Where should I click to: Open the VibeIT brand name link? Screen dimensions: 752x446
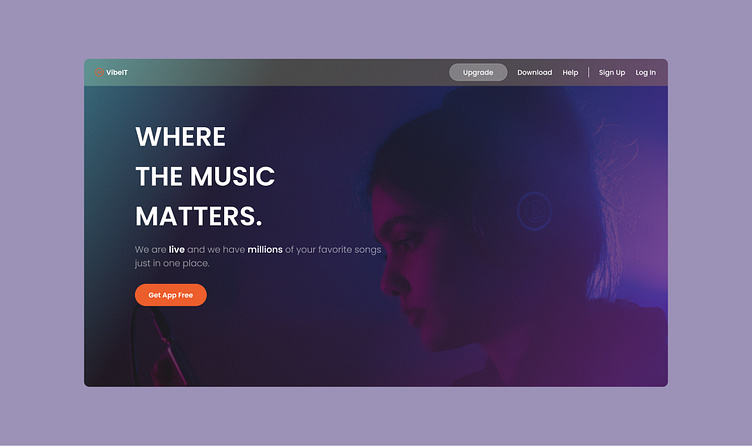pyautogui.click(x=117, y=72)
